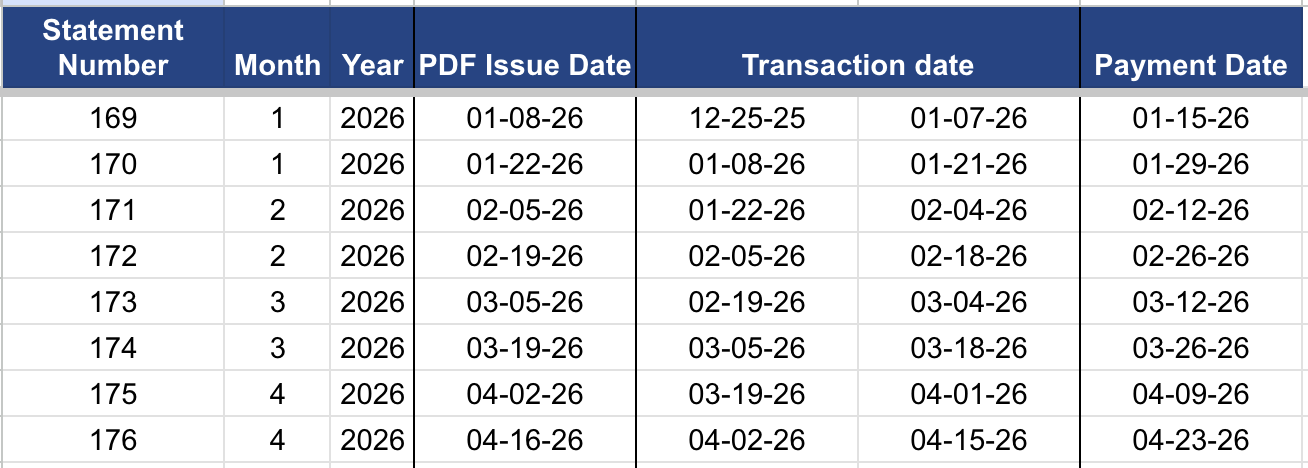1308x468 pixels.
Task: Click the Statement Number column header
Action: (x=113, y=48)
